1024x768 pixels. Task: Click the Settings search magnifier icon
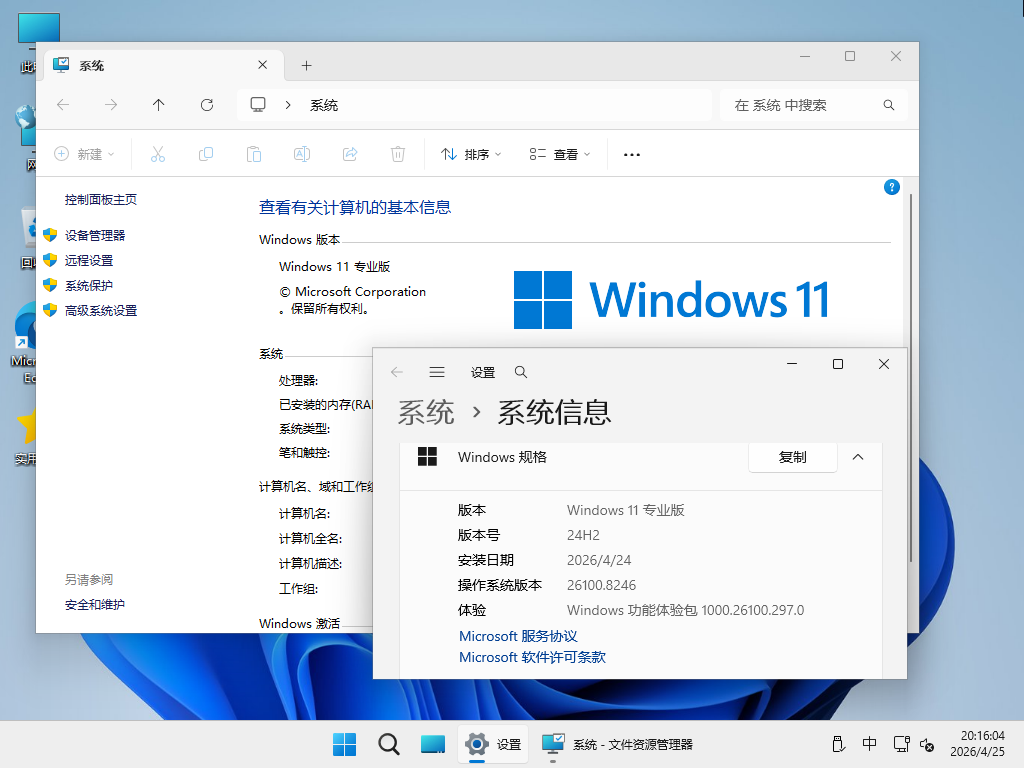[x=520, y=372]
